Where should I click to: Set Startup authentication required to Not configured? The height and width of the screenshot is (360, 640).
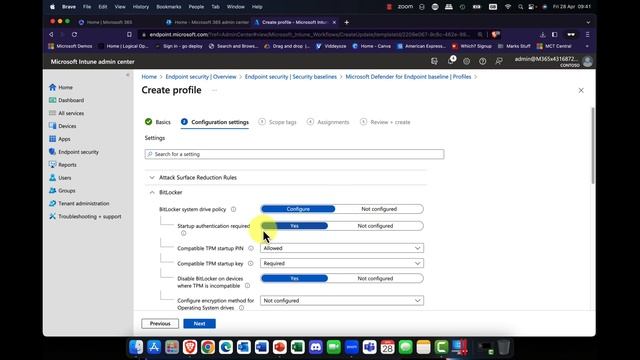click(x=375, y=226)
